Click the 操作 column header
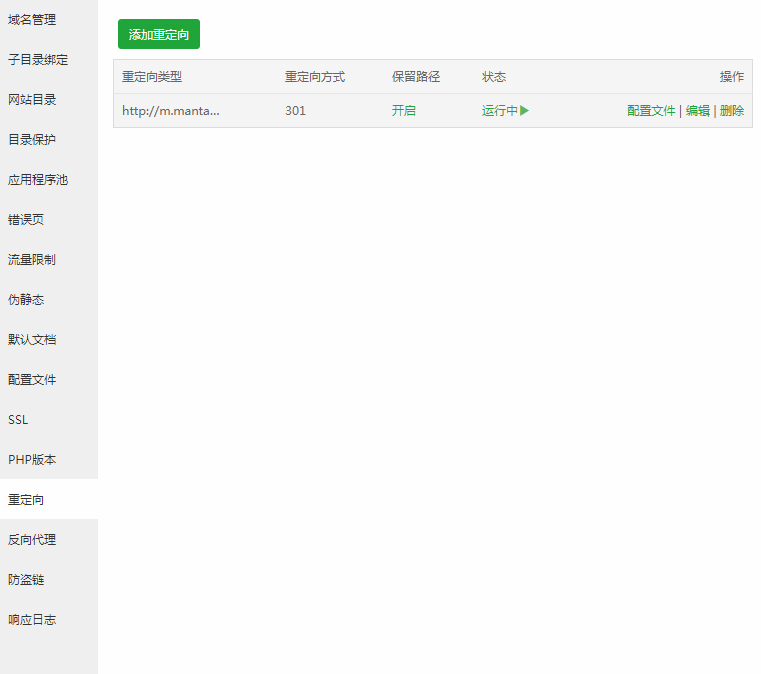Screen dimensions: 761x674 (731, 77)
